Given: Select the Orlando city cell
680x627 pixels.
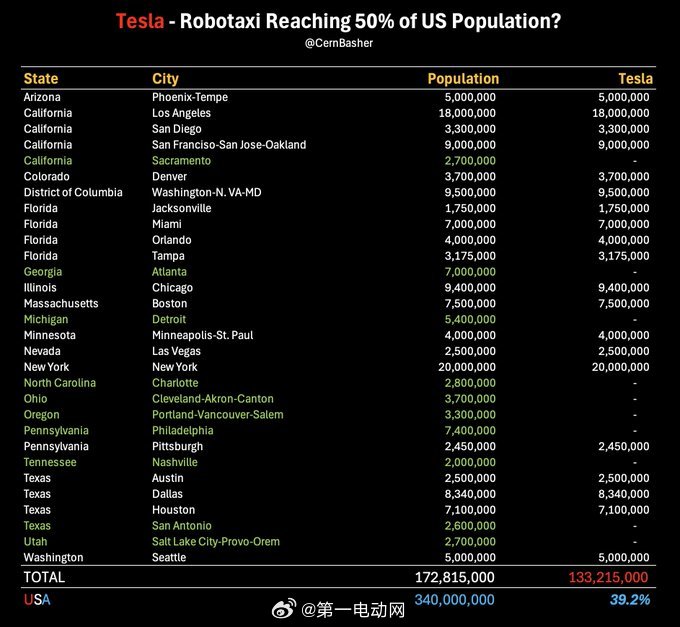Looking at the screenshot, I should [172, 240].
